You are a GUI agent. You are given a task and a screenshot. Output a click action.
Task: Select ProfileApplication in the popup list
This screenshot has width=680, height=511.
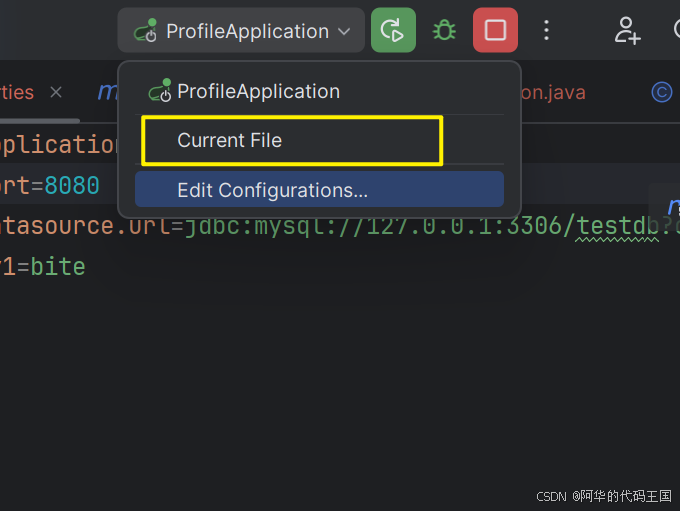(x=258, y=91)
